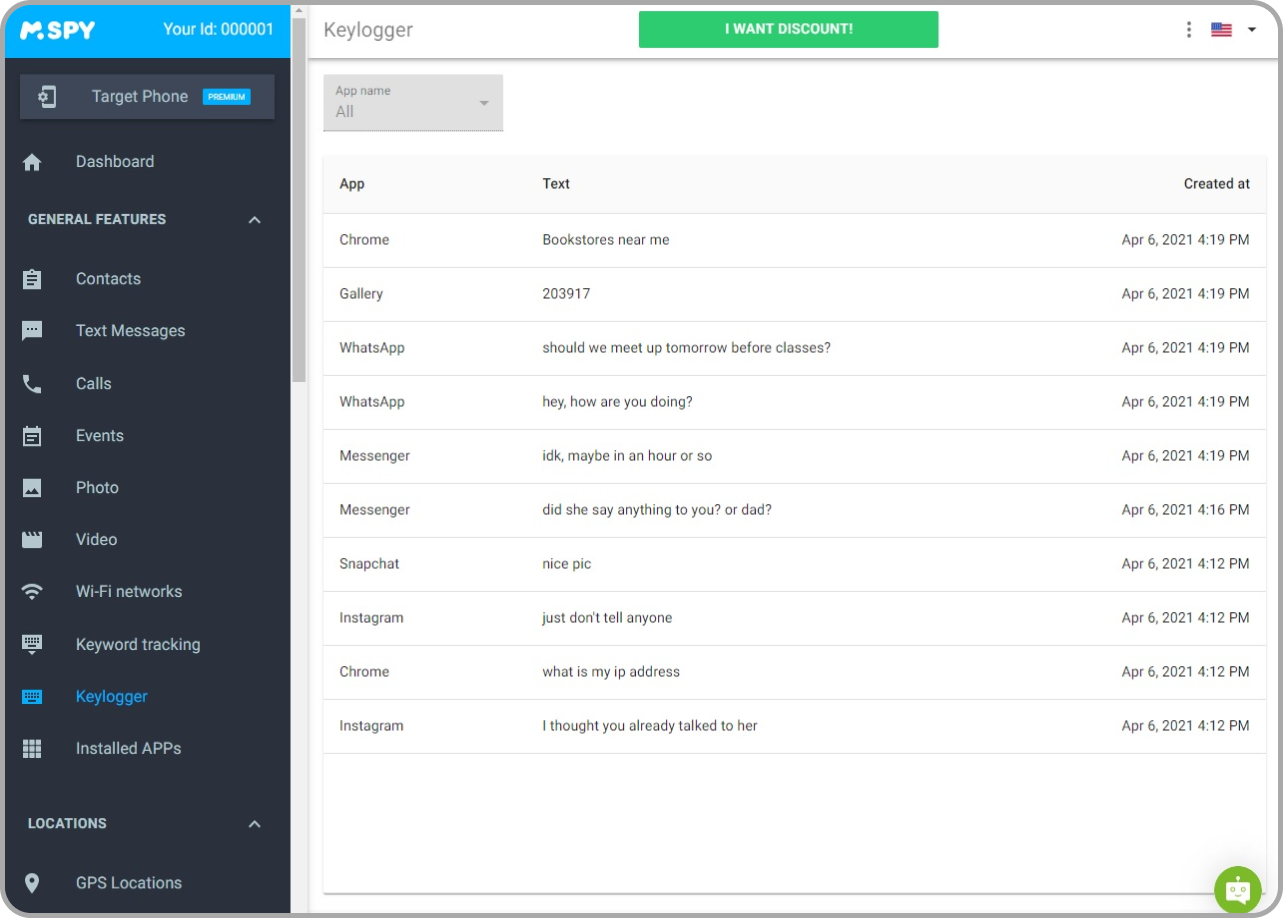
Task: Click the PREMIUM badge
Action: (x=226, y=97)
